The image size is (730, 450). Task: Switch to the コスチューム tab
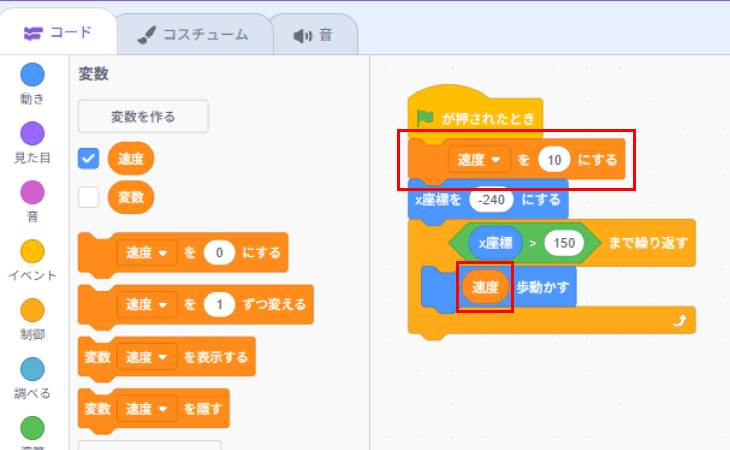click(x=194, y=35)
